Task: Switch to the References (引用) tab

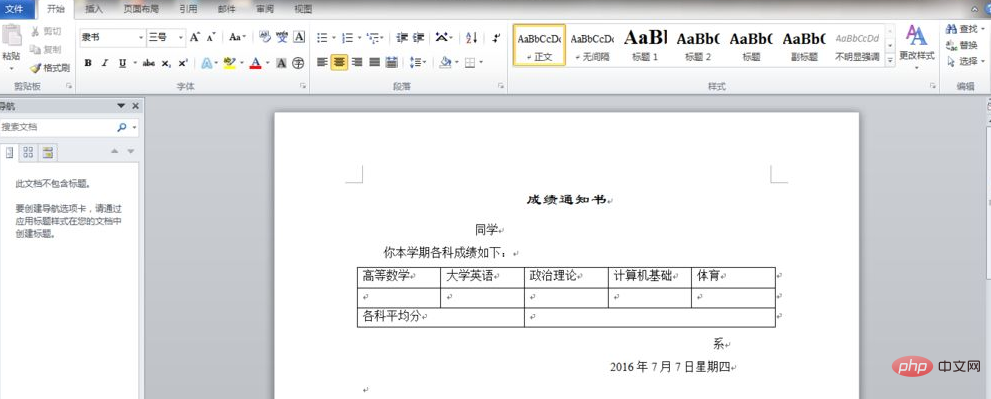Action: point(188,9)
